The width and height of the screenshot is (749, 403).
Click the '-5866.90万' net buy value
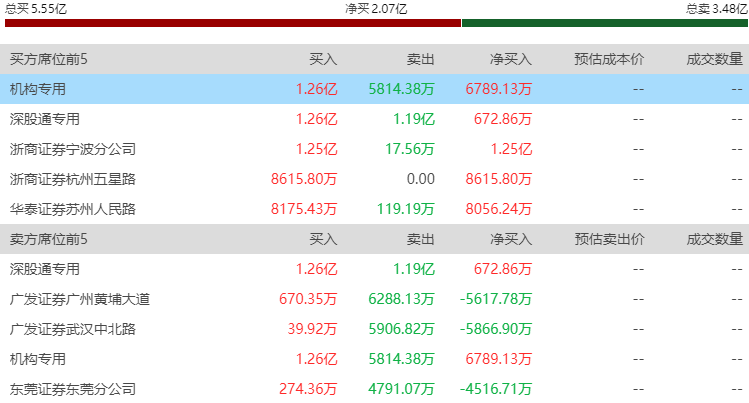(496, 329)
